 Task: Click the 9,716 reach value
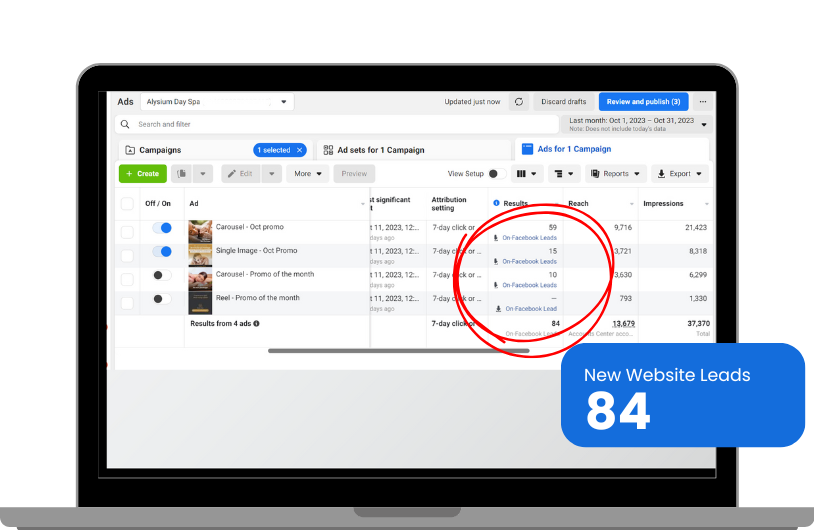(623, 227)
